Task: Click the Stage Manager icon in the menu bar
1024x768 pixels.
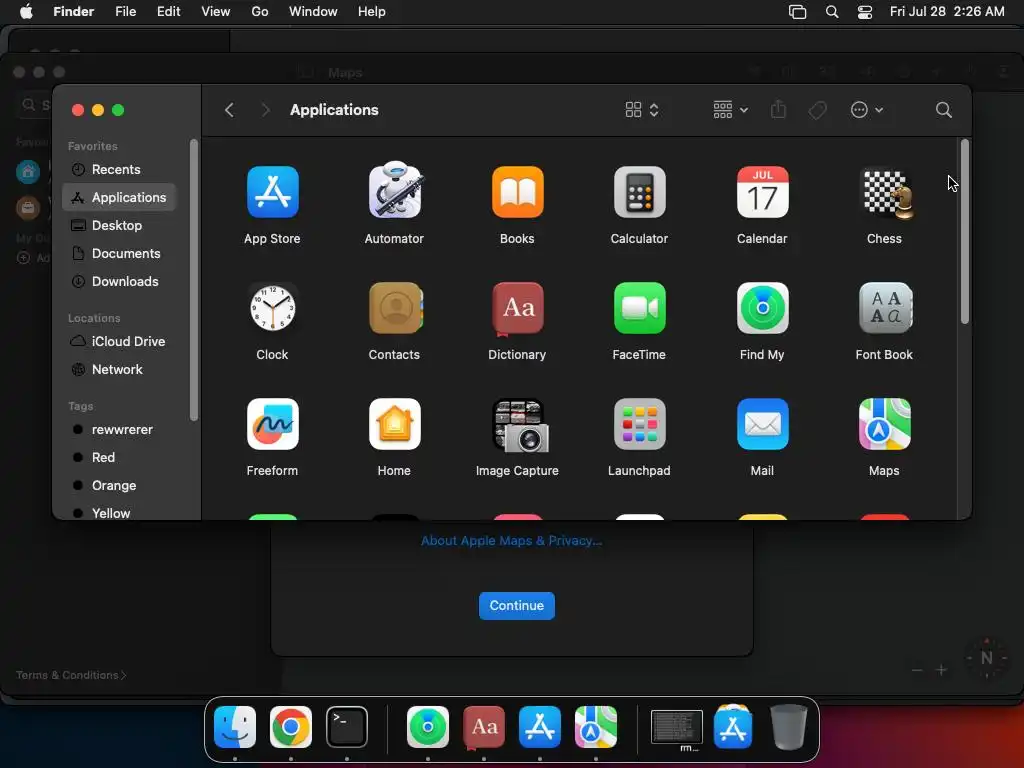Action: coord(797,12)
